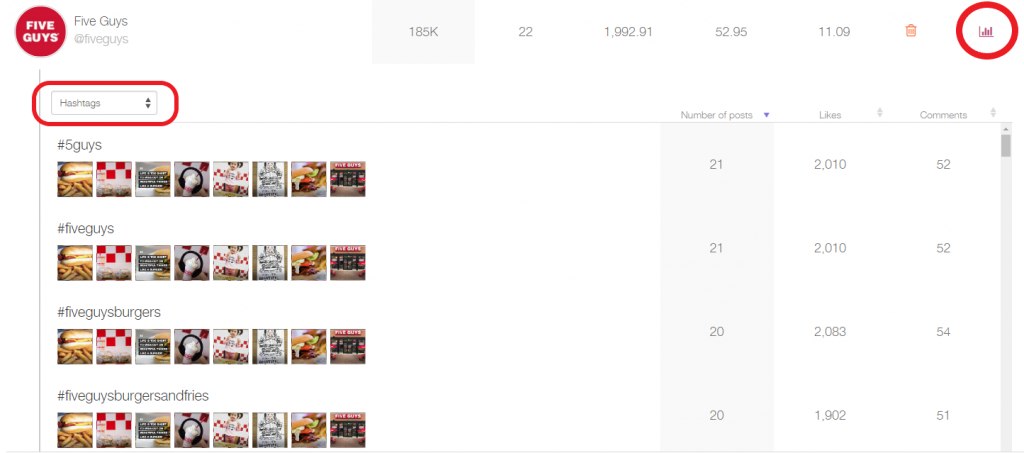Click the Number of posts column header
Image resolution: width=1024 pixels, height=453 pixels.
[x=716, y=115]
